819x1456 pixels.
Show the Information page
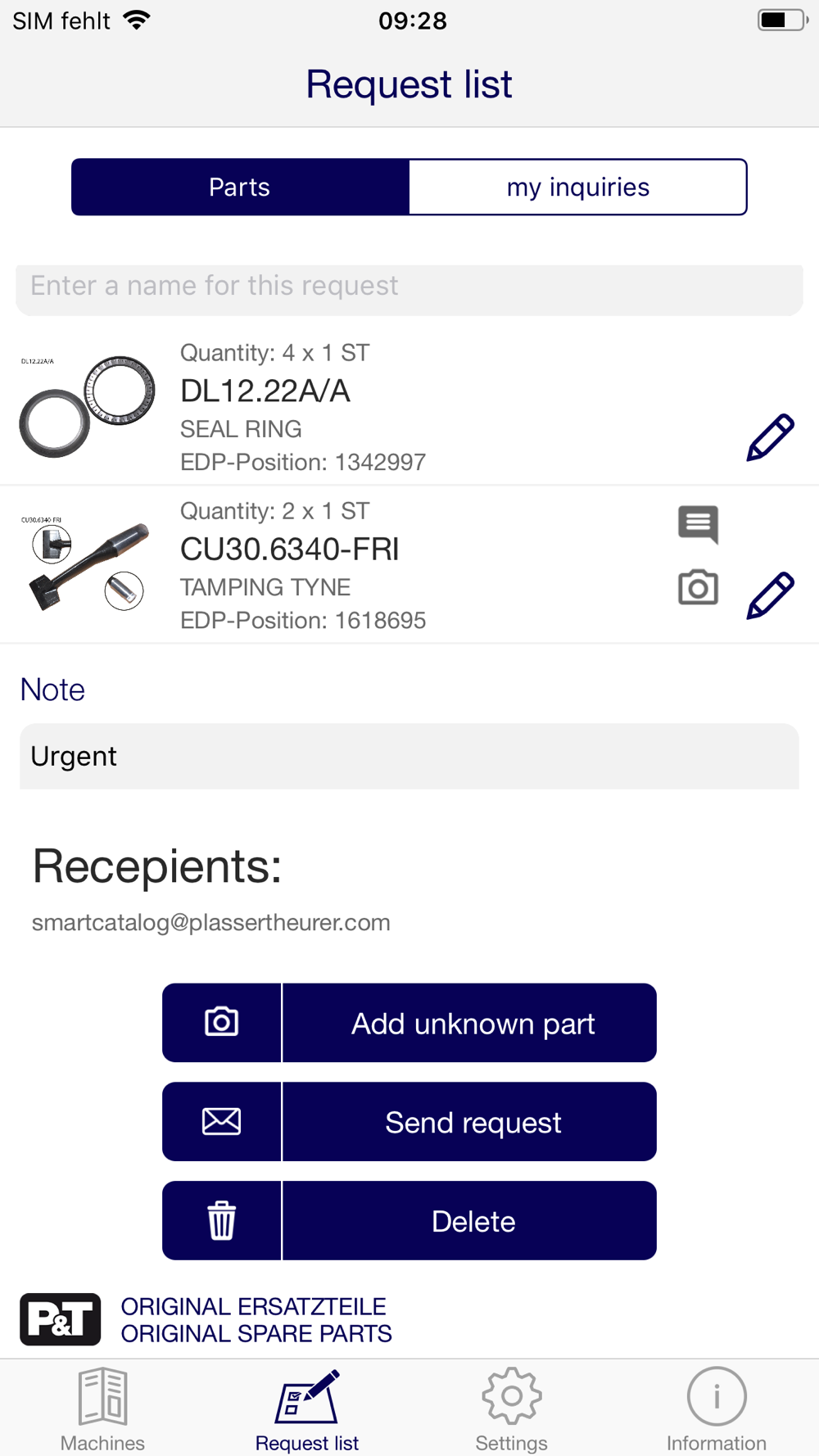[717, 1409]
